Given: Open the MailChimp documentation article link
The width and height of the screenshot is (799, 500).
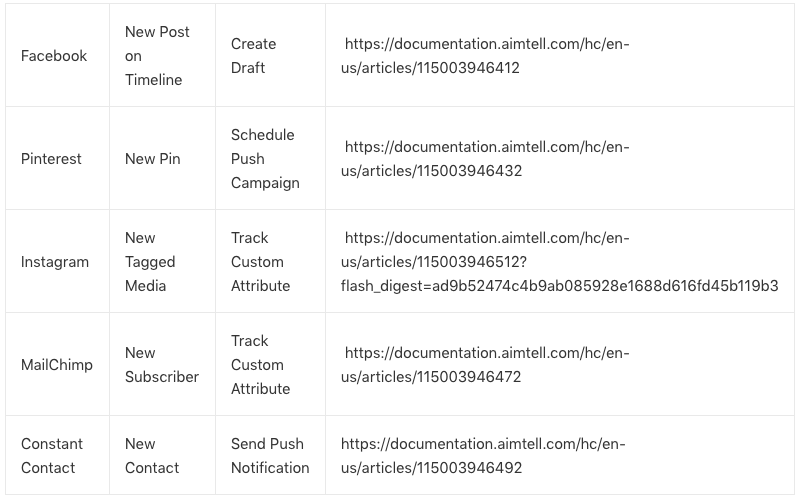Looking at the screenshot, I should 487,365.
